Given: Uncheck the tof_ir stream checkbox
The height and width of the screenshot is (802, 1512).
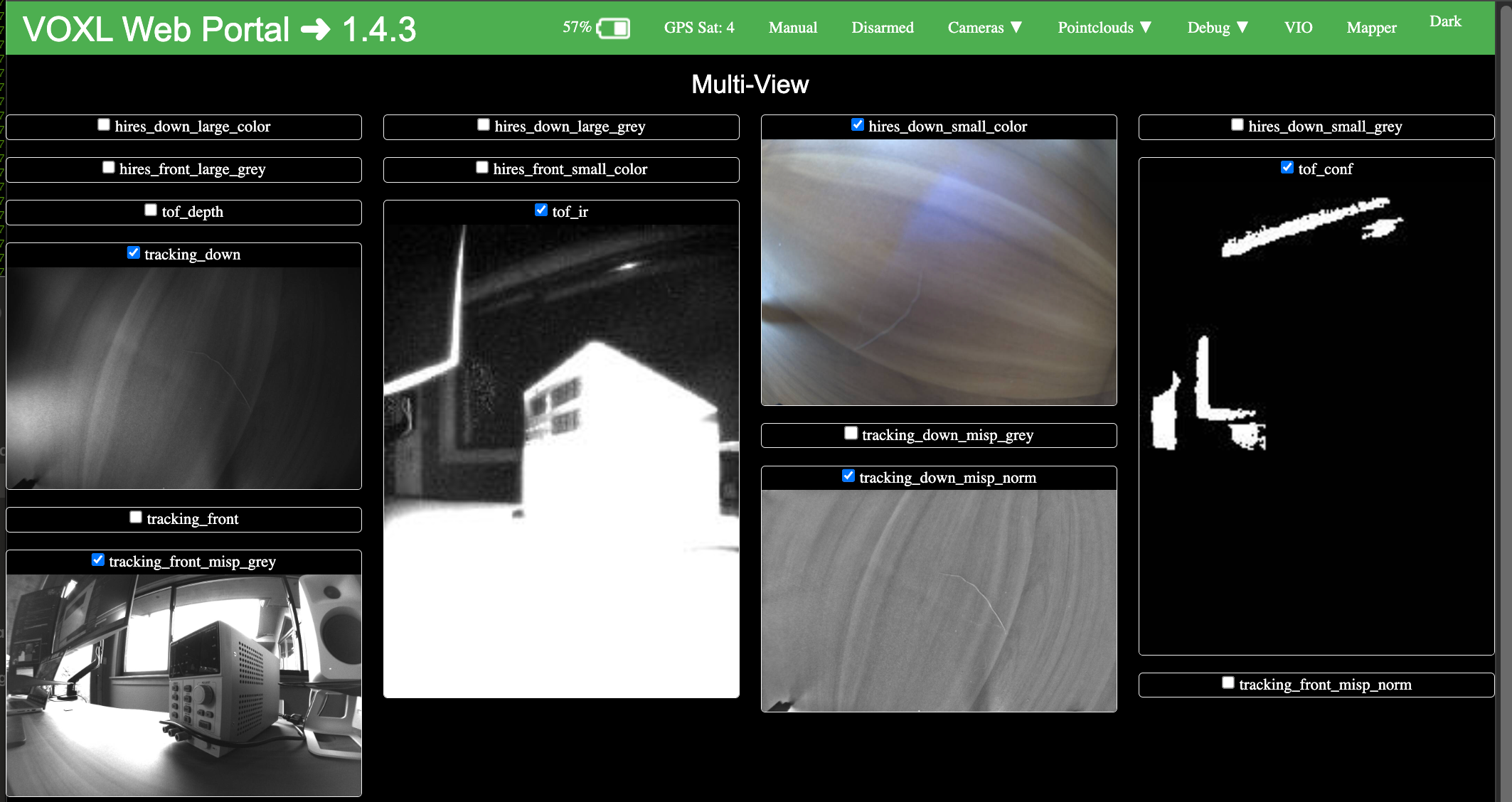Looking at the screenshot, I should click(x=541, y=210).
